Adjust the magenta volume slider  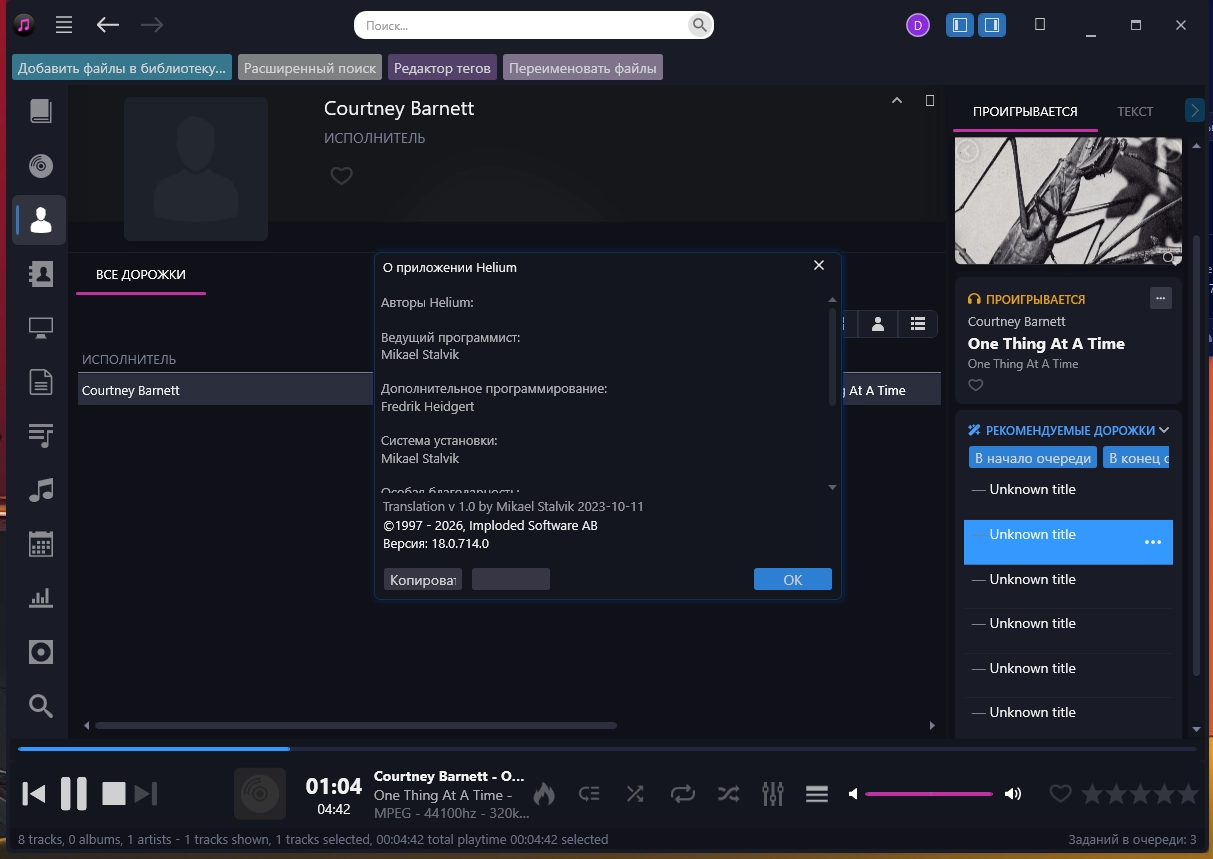[x=929, y=794]
